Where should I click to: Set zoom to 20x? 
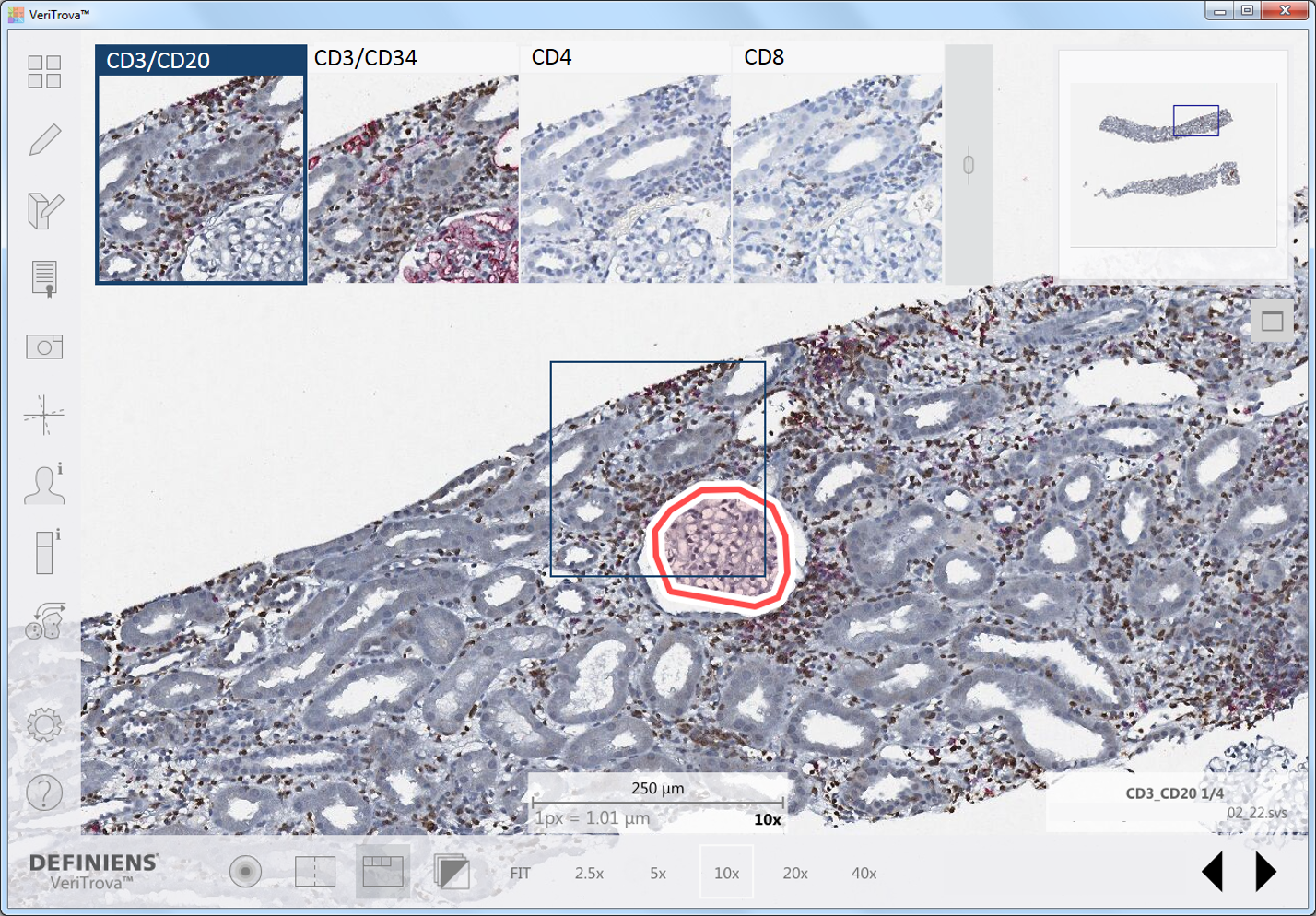pyautogui.click(x=795, y=873)
